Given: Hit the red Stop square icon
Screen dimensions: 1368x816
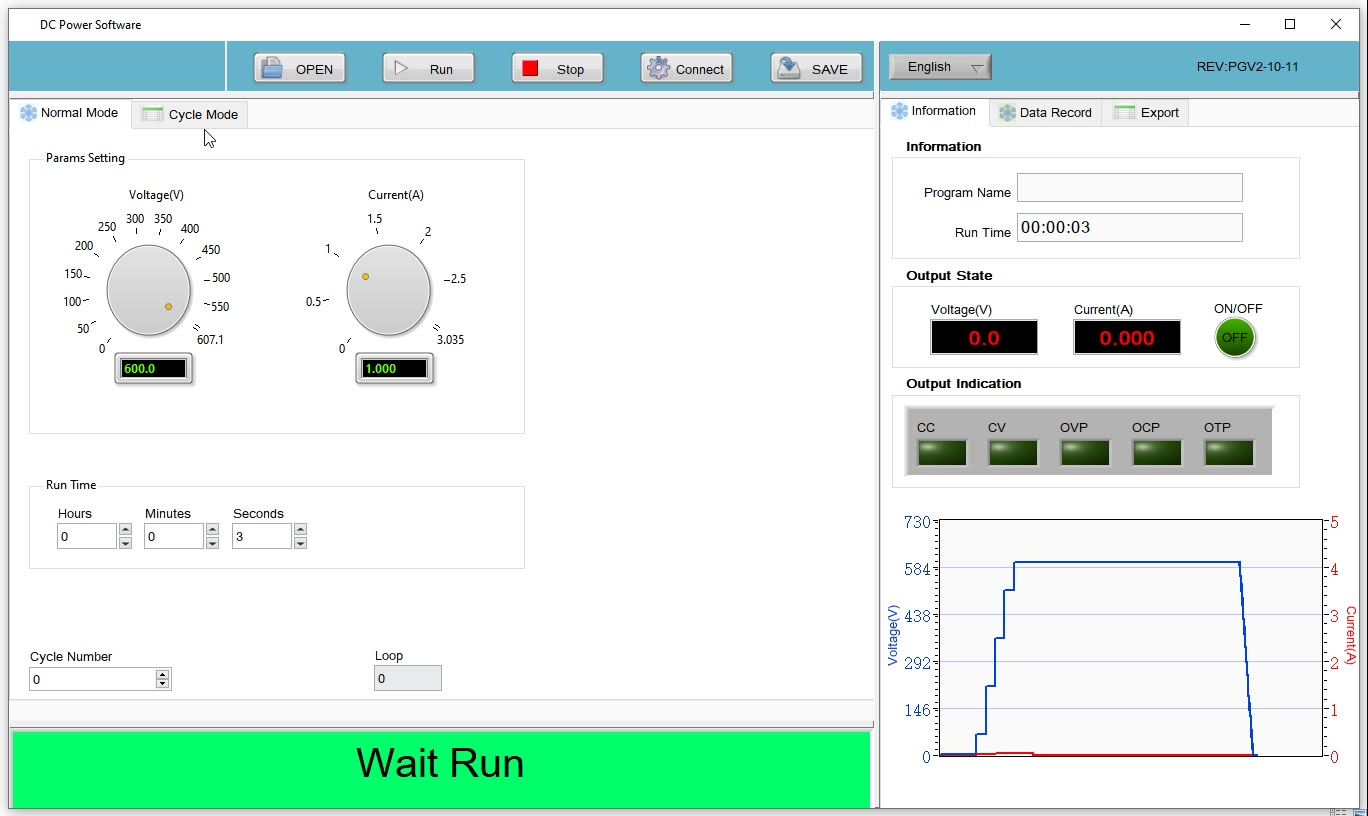Looking at the screenshot, I should point(530,69).
